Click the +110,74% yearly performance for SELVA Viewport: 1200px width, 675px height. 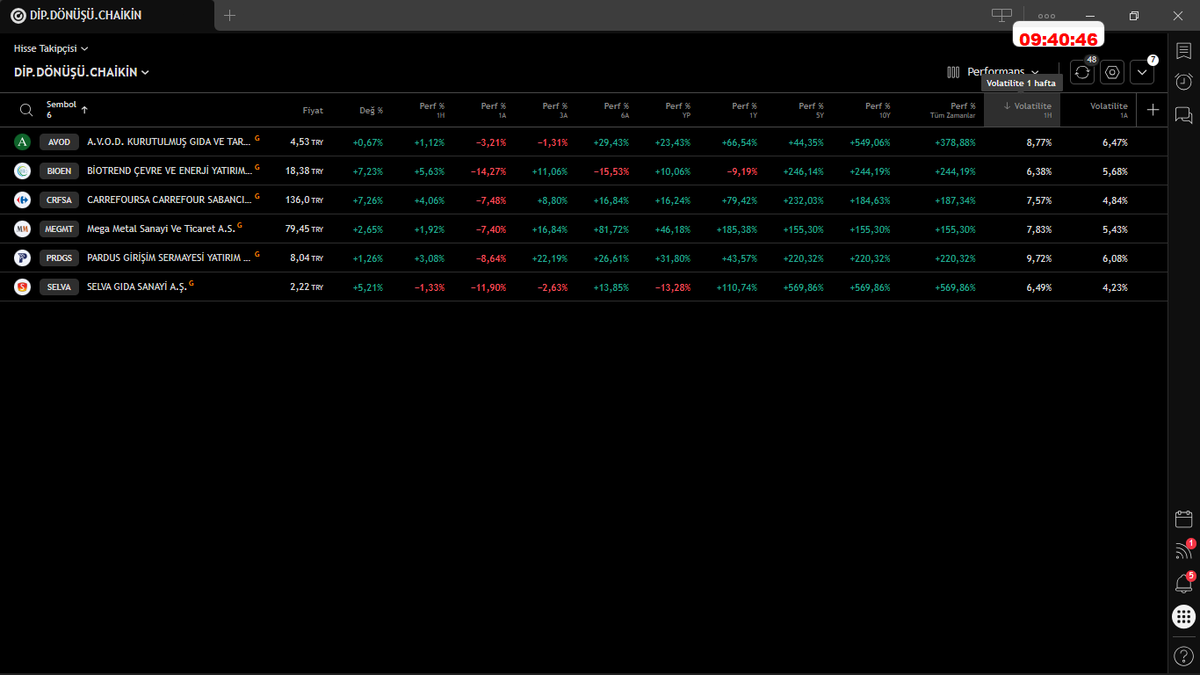click(x=736, y=287)
